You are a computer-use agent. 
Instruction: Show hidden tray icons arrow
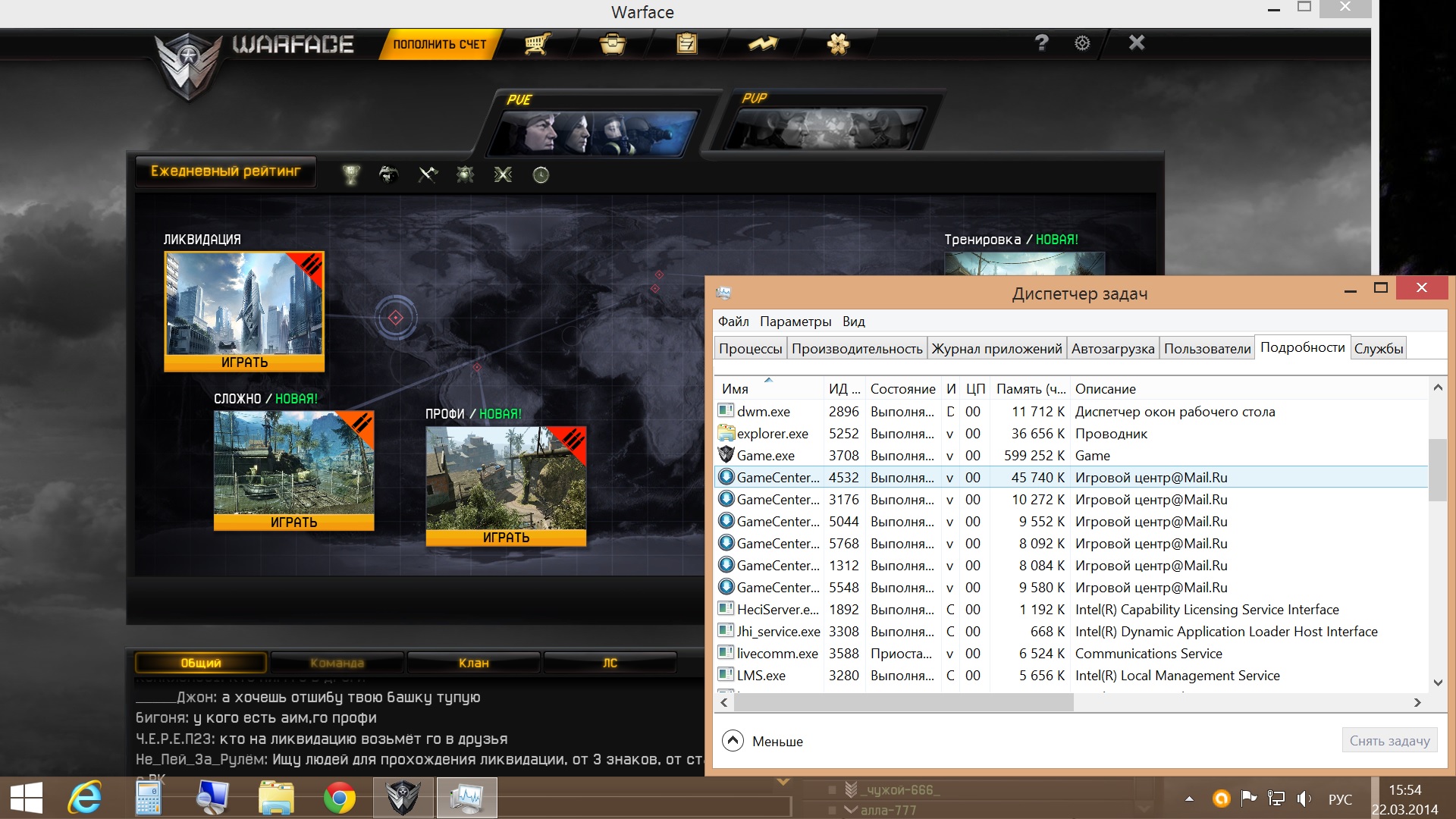[1189, 799]
